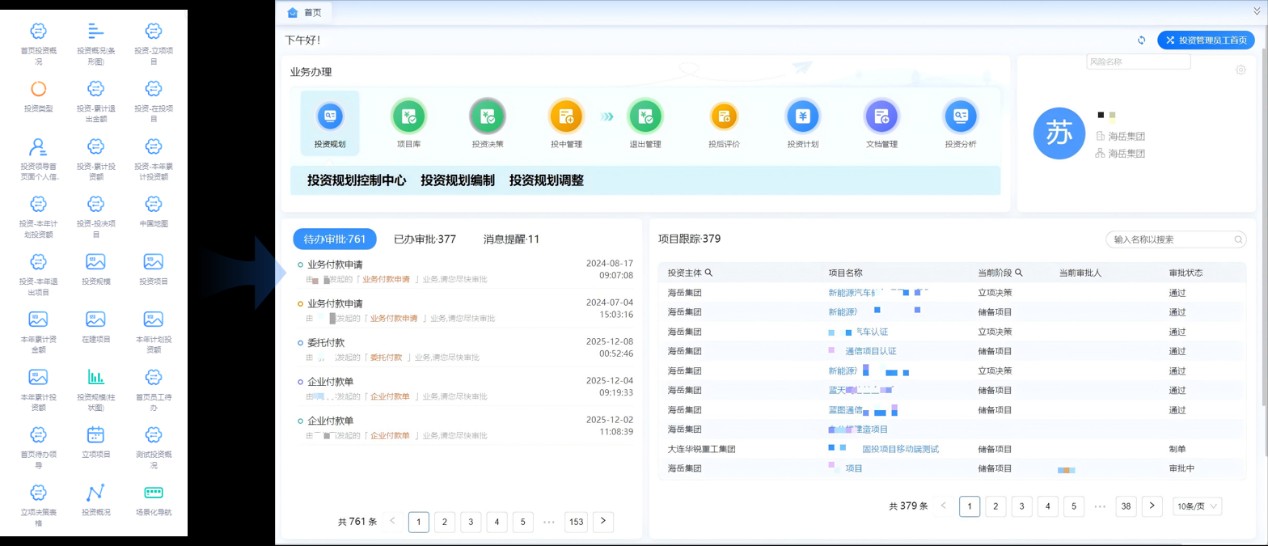The height and width of the screenshot is (546, 1268).
Task: Select the 退出管理 icon
Action: click(645, 118)
